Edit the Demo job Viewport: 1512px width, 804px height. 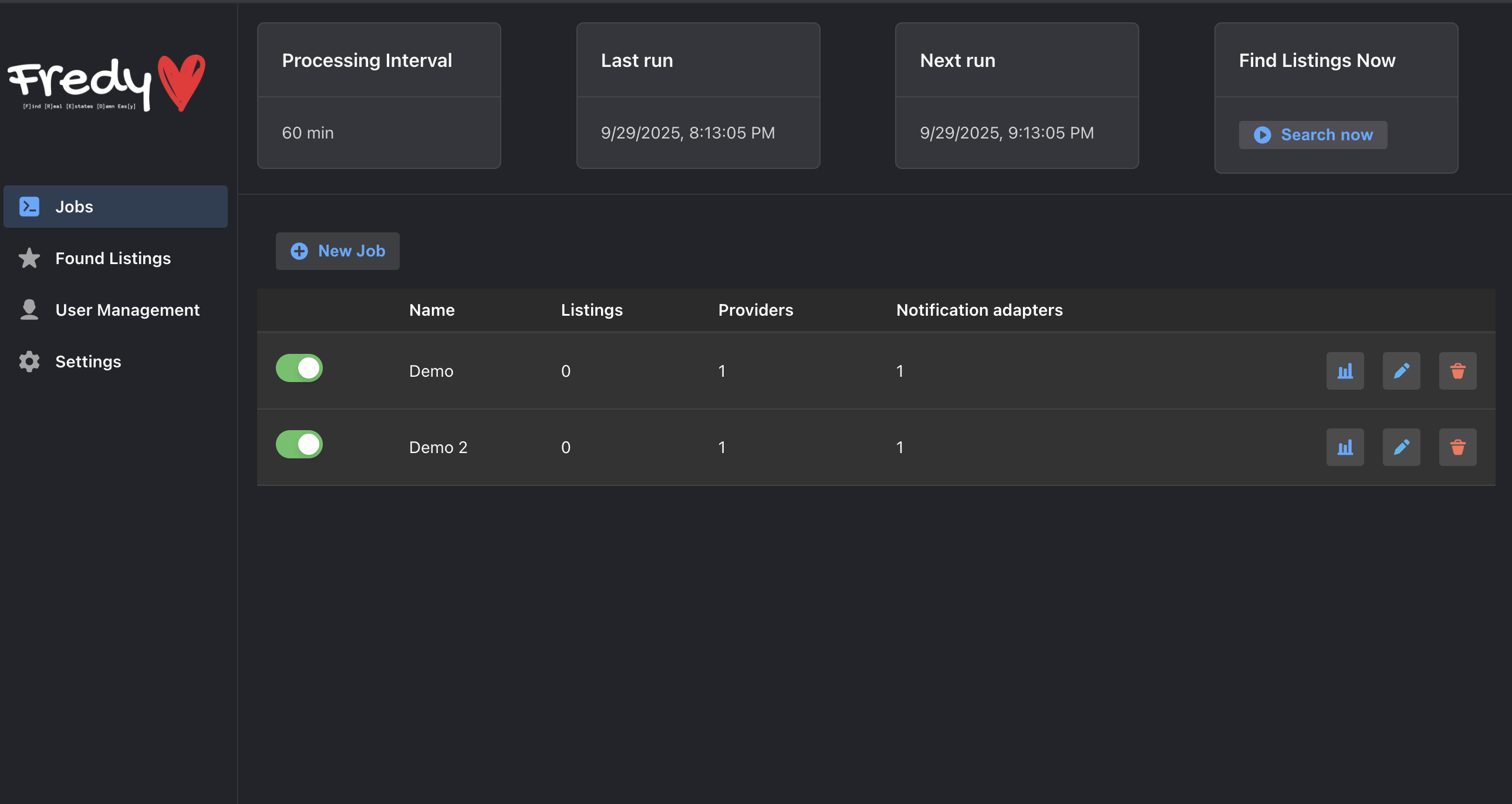[x=1401, y=371]
